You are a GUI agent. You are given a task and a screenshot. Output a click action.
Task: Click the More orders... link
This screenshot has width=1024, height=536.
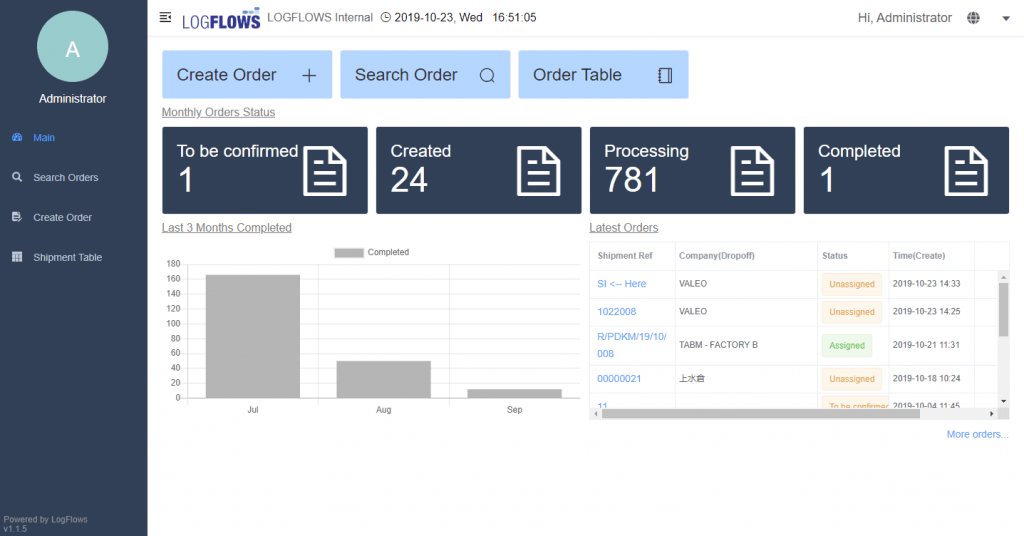(977, 434)
